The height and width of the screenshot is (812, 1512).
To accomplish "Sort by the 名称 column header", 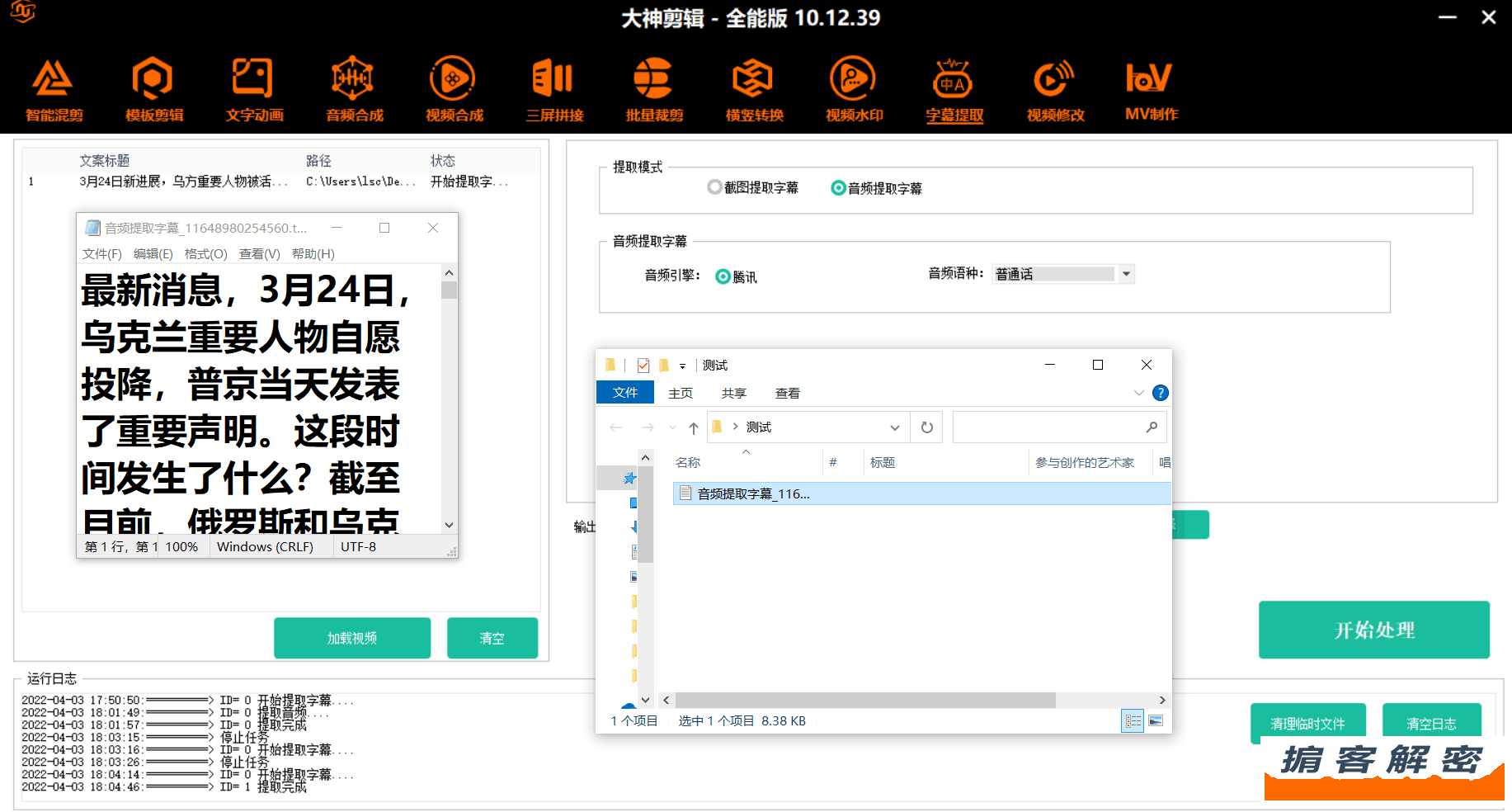I will (688, 463).
